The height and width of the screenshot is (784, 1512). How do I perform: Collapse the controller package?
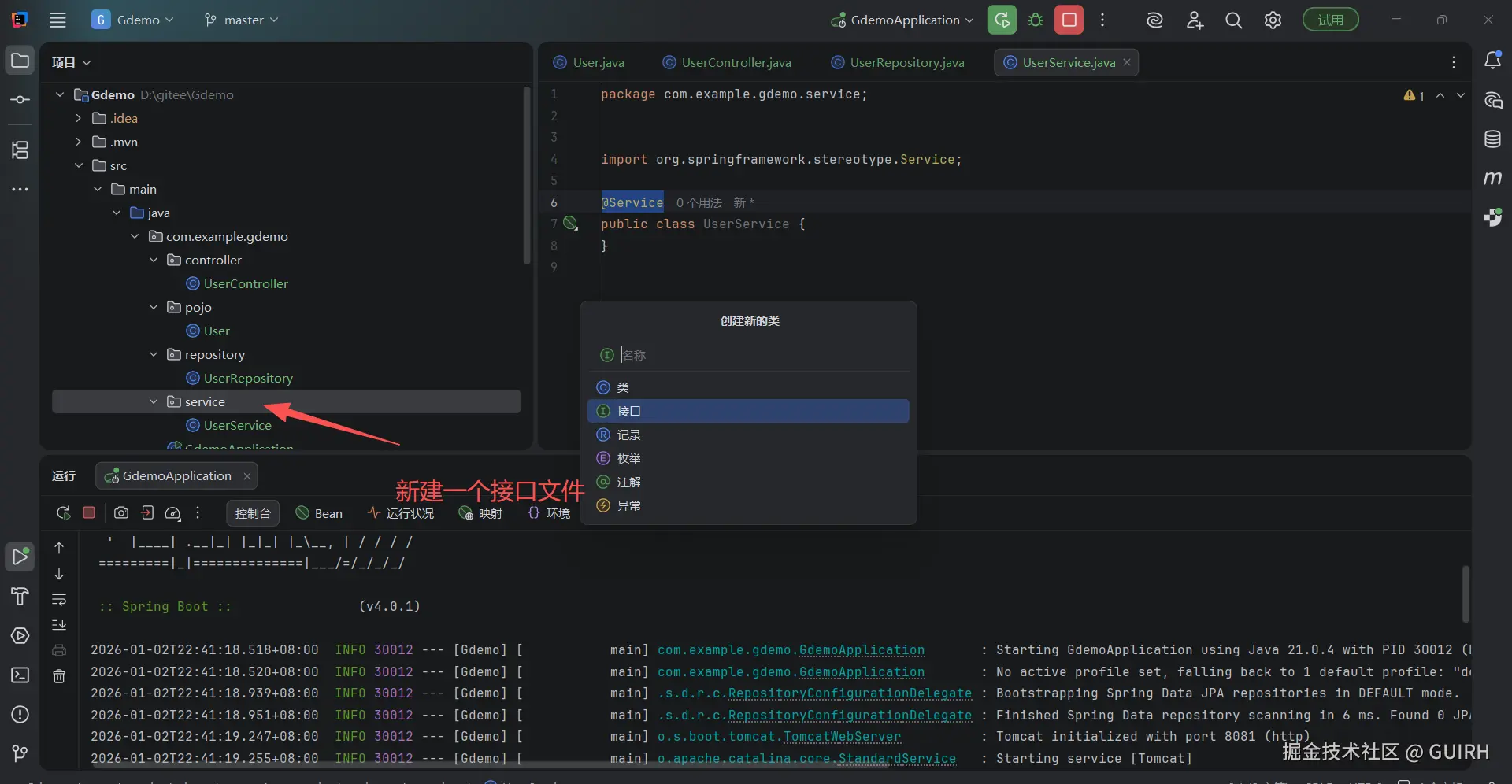154,260
